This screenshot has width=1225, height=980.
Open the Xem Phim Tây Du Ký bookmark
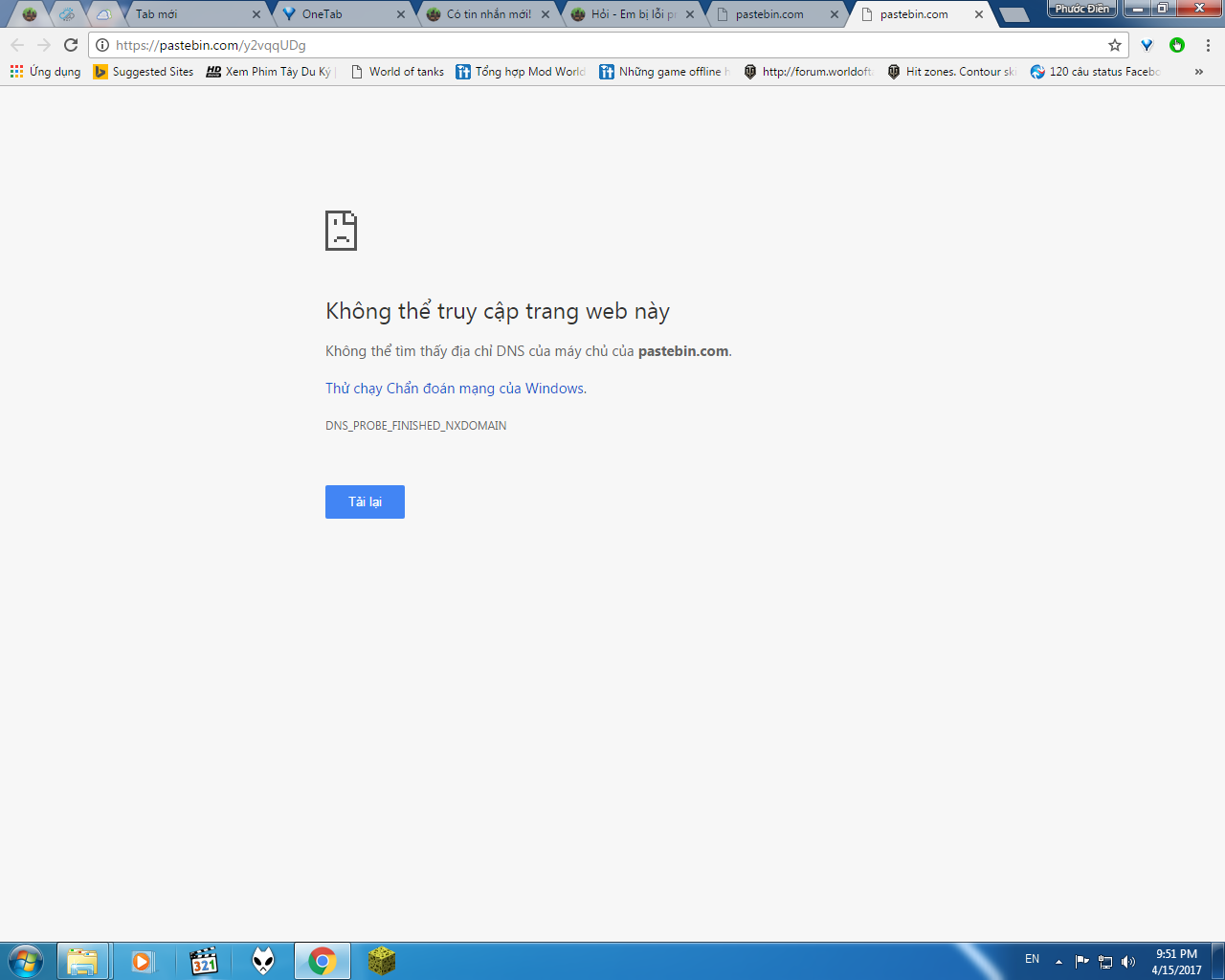[270, 72]
